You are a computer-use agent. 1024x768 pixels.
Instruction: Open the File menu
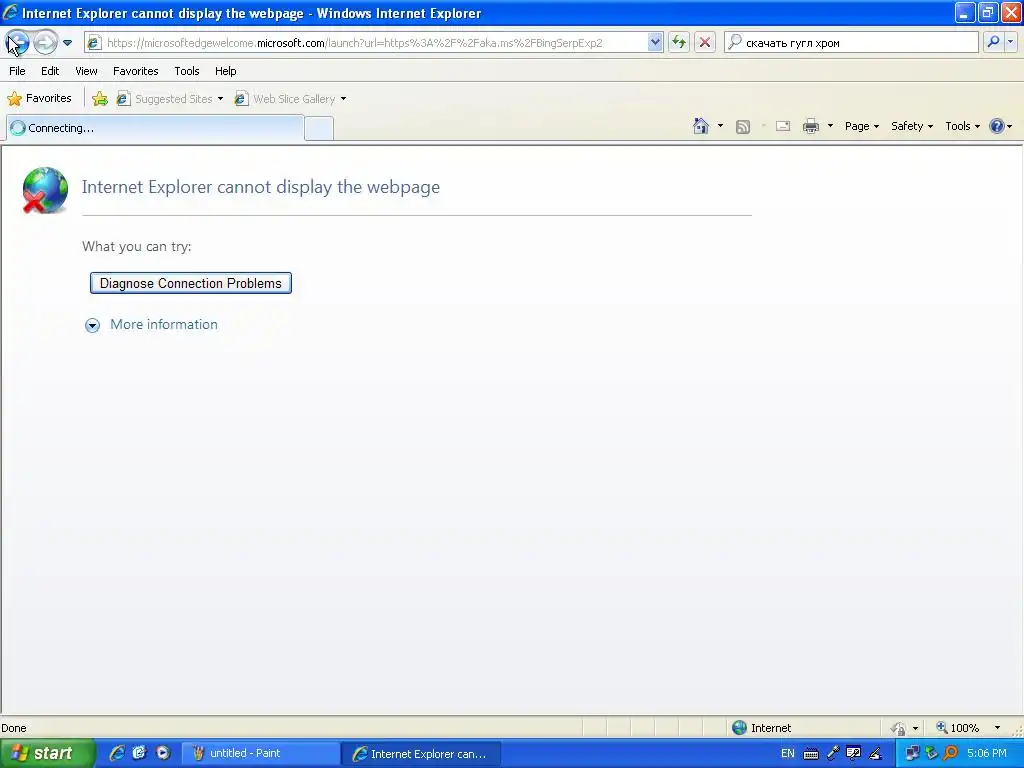coord(17,71)
